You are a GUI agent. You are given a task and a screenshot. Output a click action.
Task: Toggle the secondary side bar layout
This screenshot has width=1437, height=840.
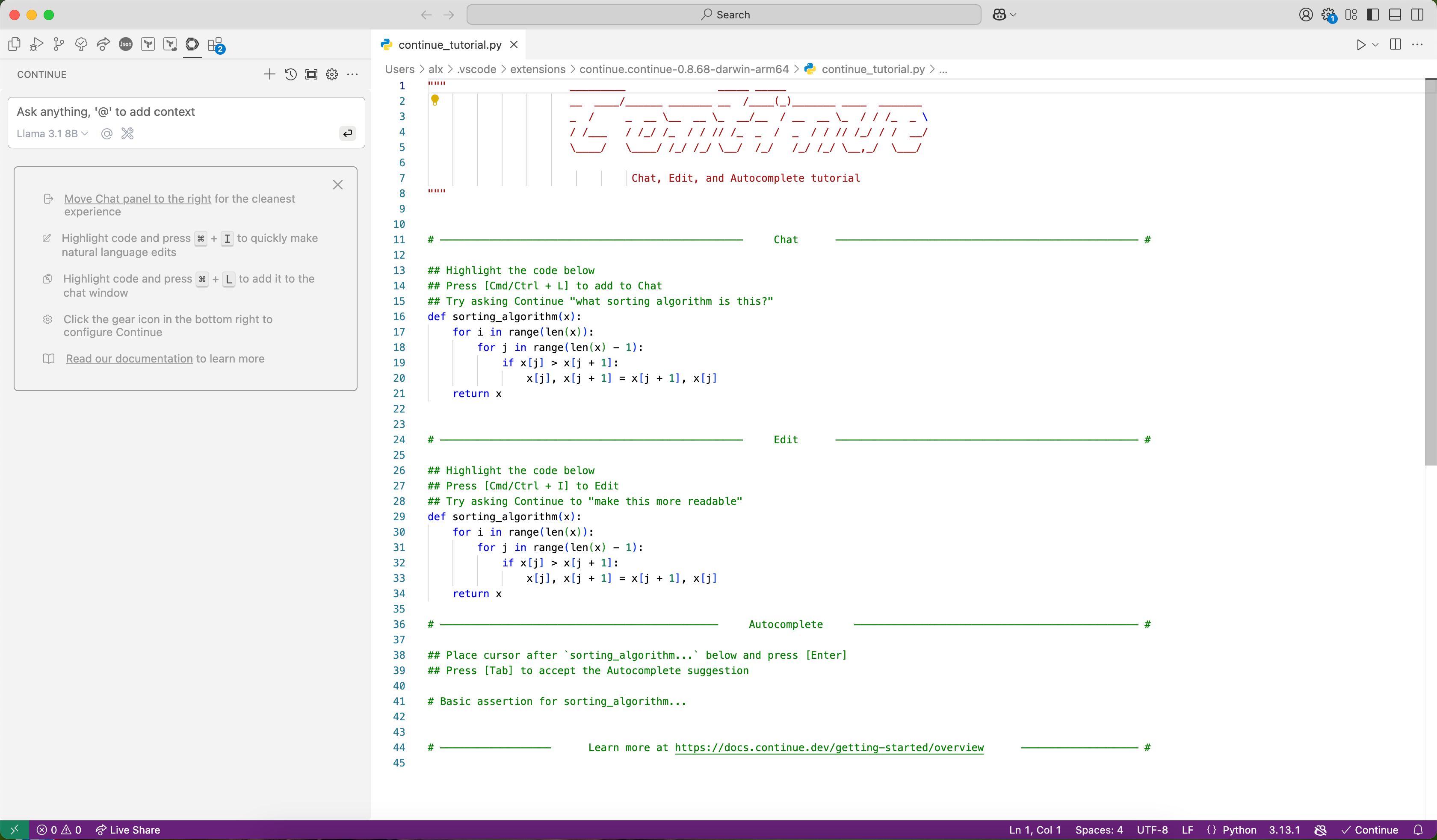pyautogui.click(x=1417, y=15)
